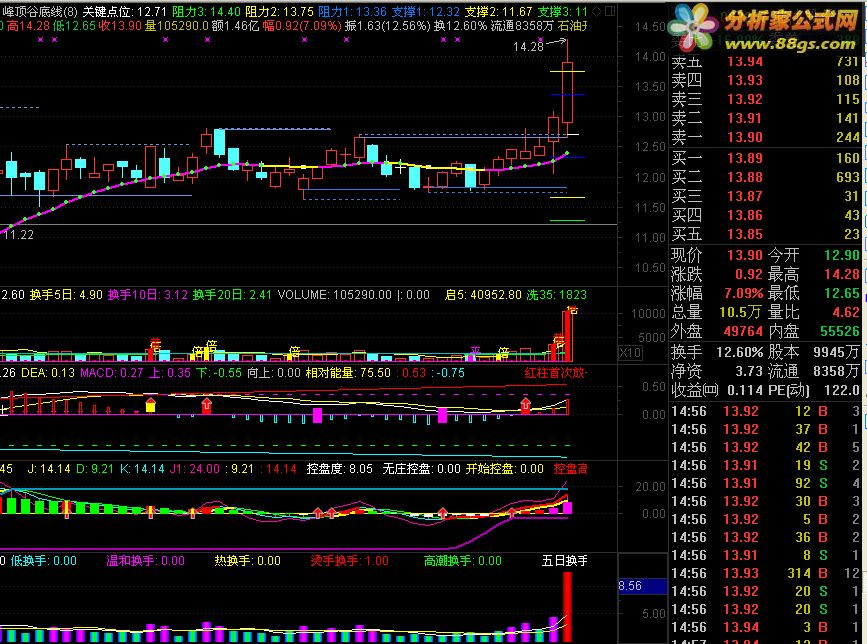Select the 13.93 trade tick with 314 B
This screenshot has width=867, height=644.
click(765, 573)
